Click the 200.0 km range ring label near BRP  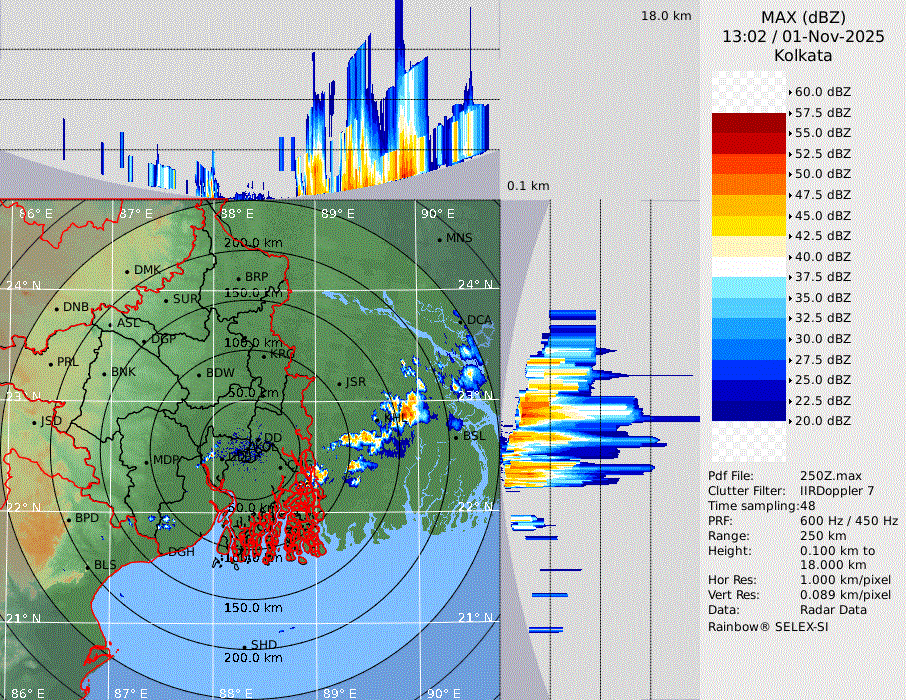click(x=249, y=243)
